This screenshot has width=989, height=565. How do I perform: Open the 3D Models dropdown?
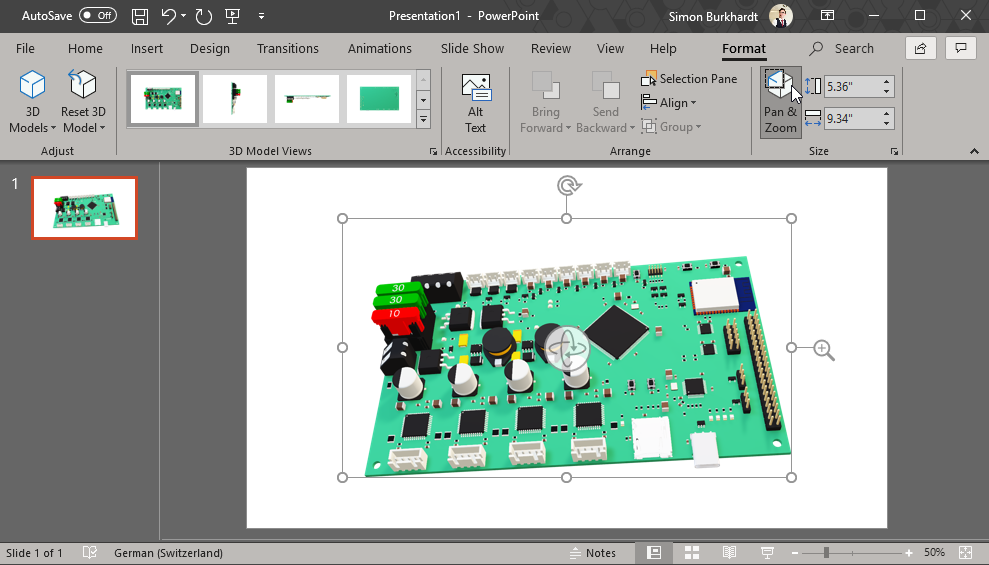coord(32,120)
